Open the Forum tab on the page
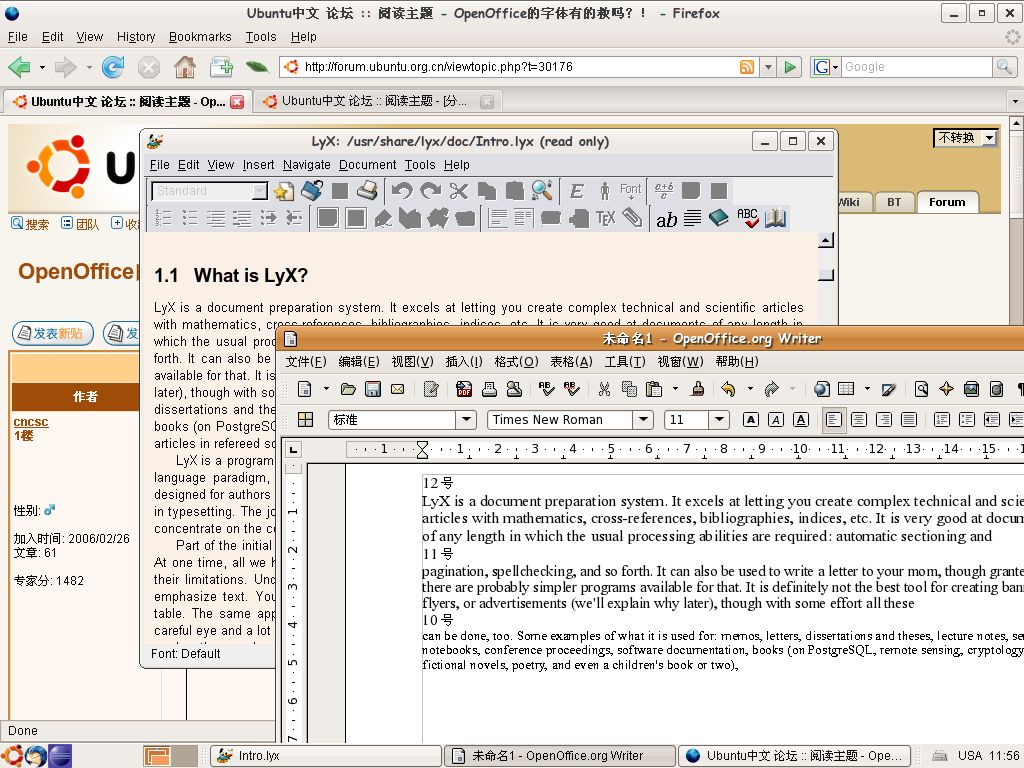Image resolution: width=1024 pixels, height=768 pixels. coord(947,202)
